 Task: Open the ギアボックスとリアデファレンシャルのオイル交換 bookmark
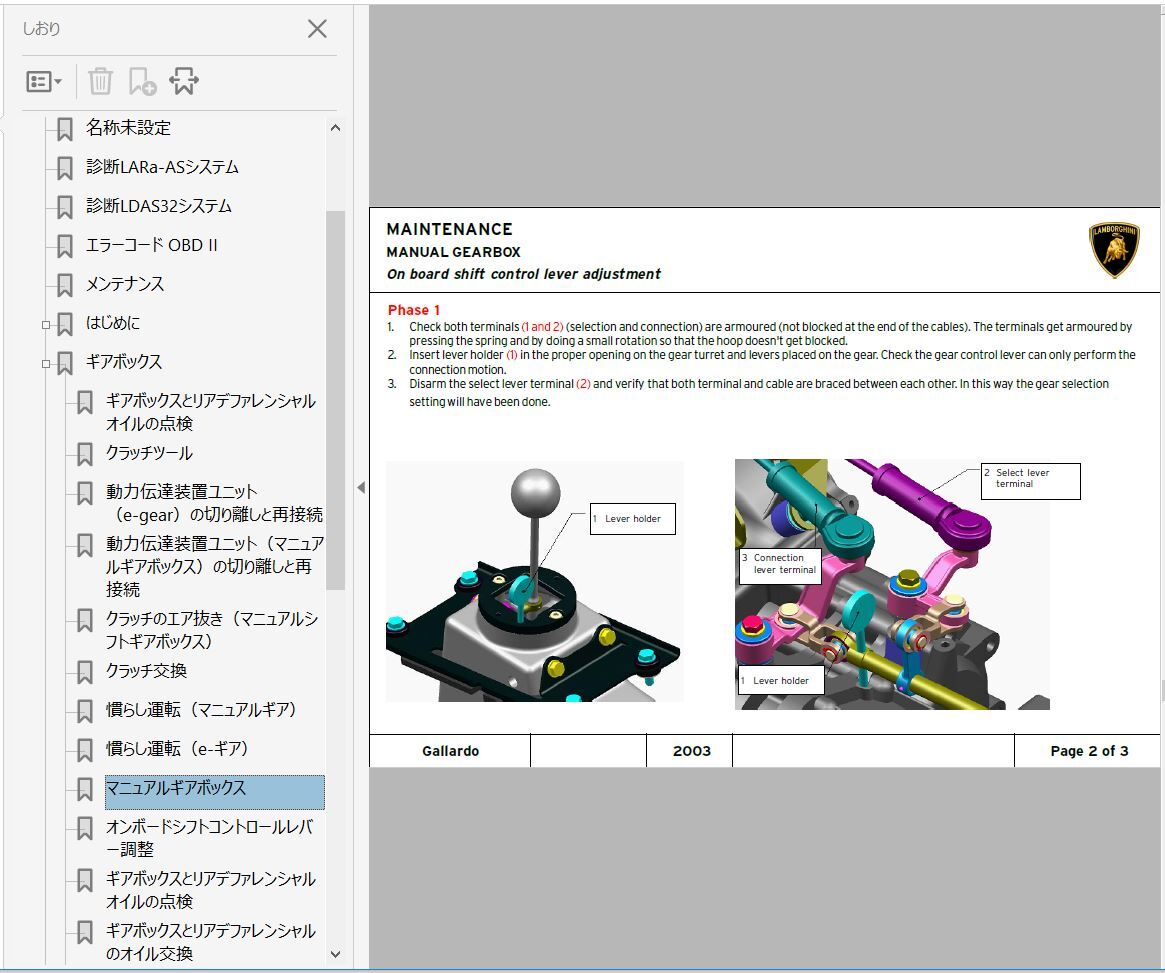pyautogui.click(x=210, y=942)
